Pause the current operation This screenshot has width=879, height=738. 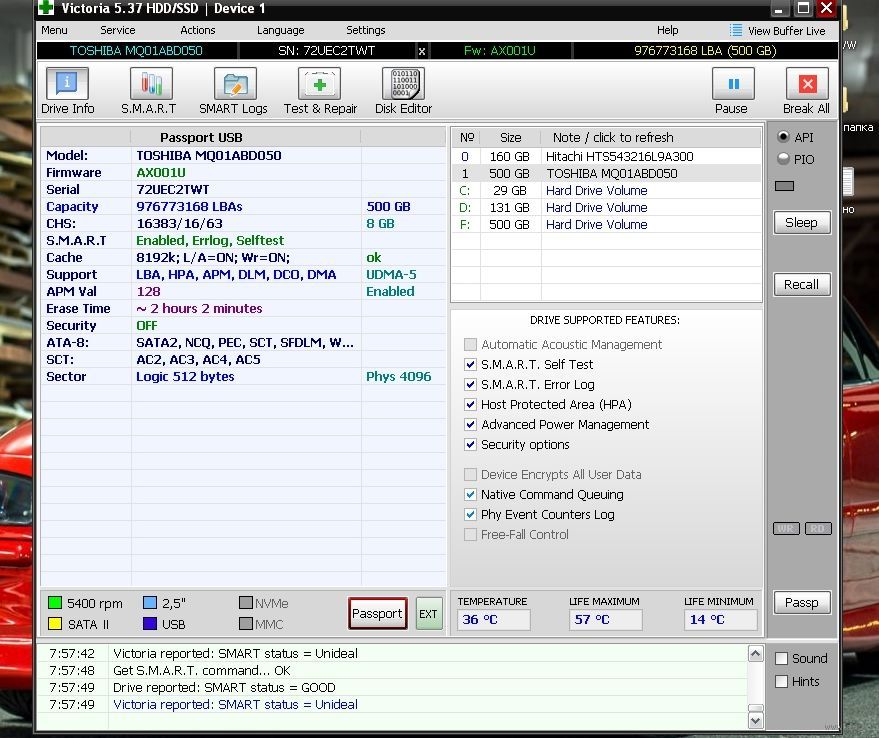732,91
